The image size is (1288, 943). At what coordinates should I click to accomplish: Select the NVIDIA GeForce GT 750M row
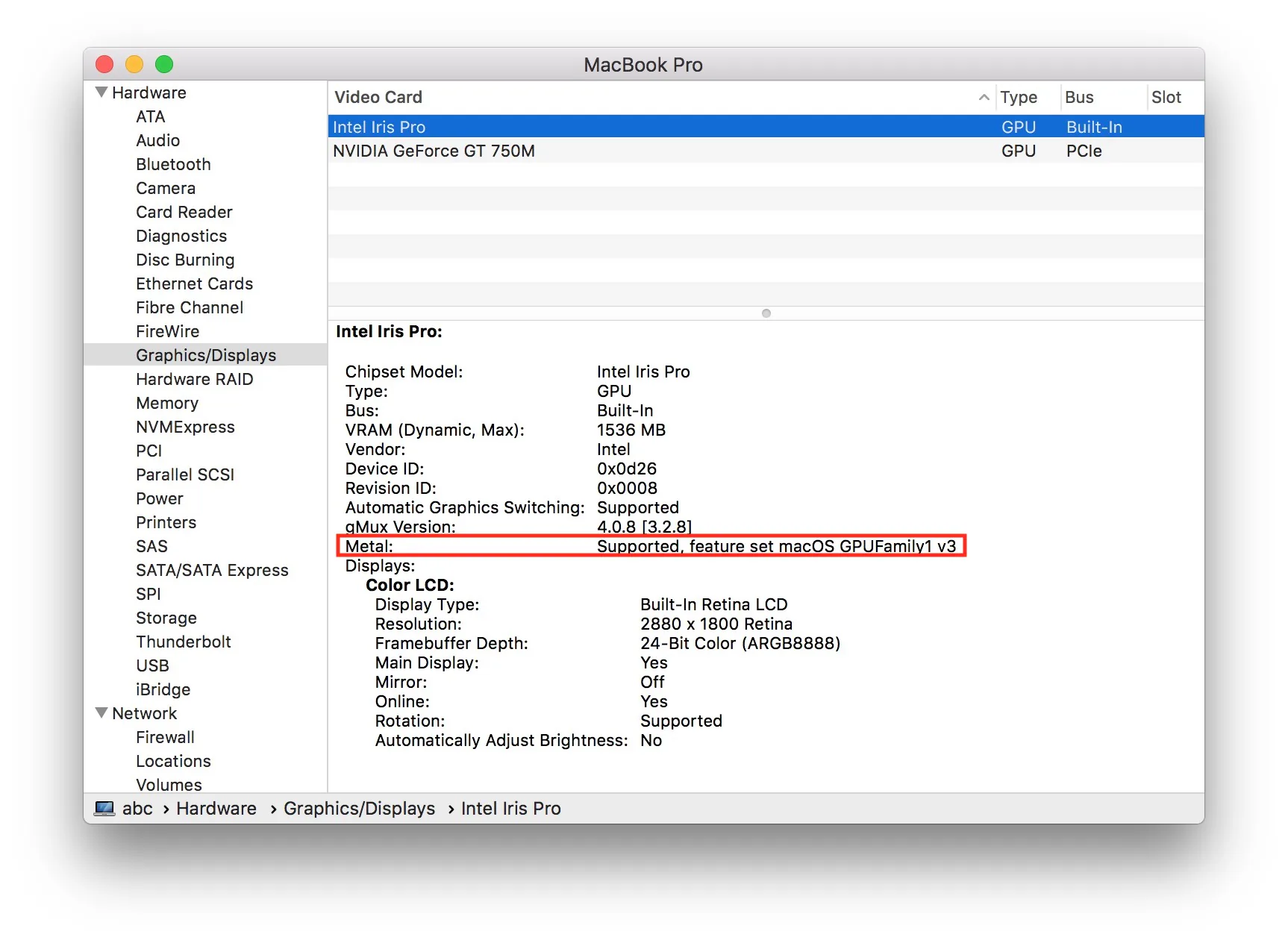[766, 151]
